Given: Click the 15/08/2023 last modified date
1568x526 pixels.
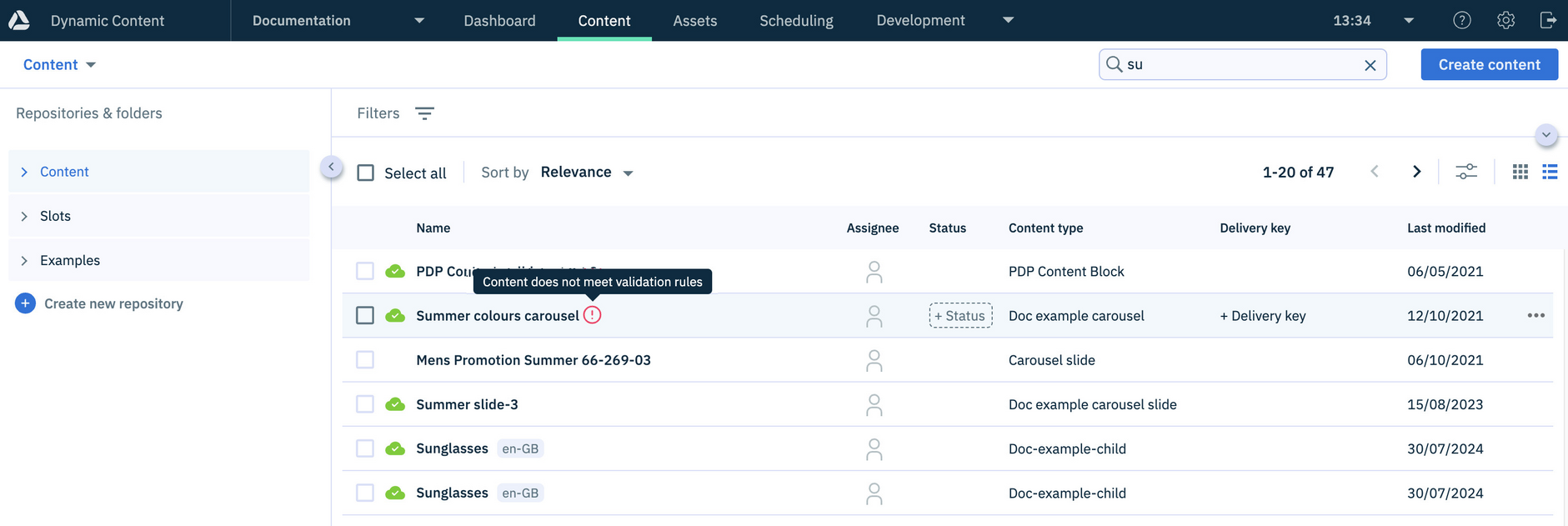Looking at the screenshot, I should [x=1445, y=404].
